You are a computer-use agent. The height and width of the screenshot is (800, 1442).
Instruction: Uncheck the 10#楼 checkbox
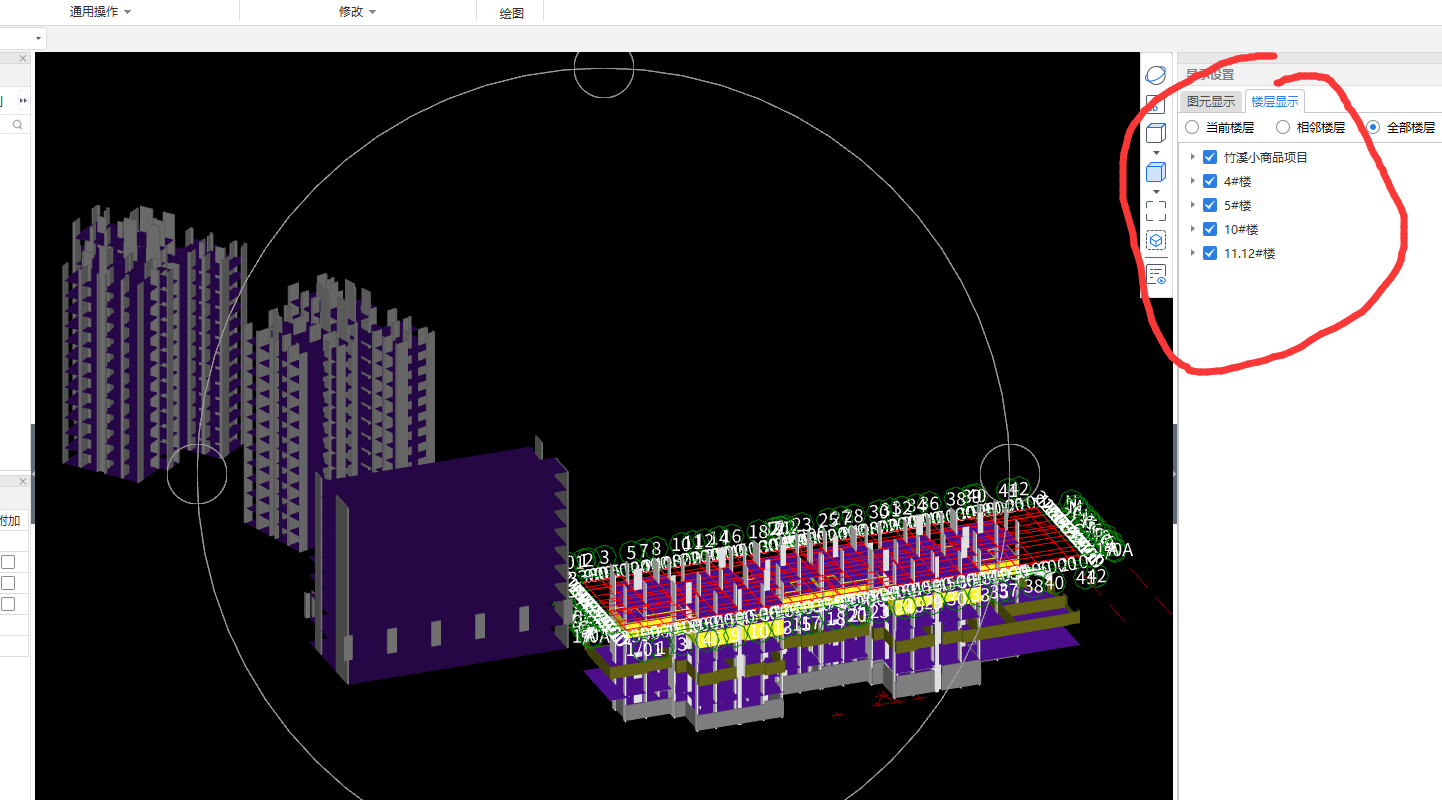pos(1210,229)
